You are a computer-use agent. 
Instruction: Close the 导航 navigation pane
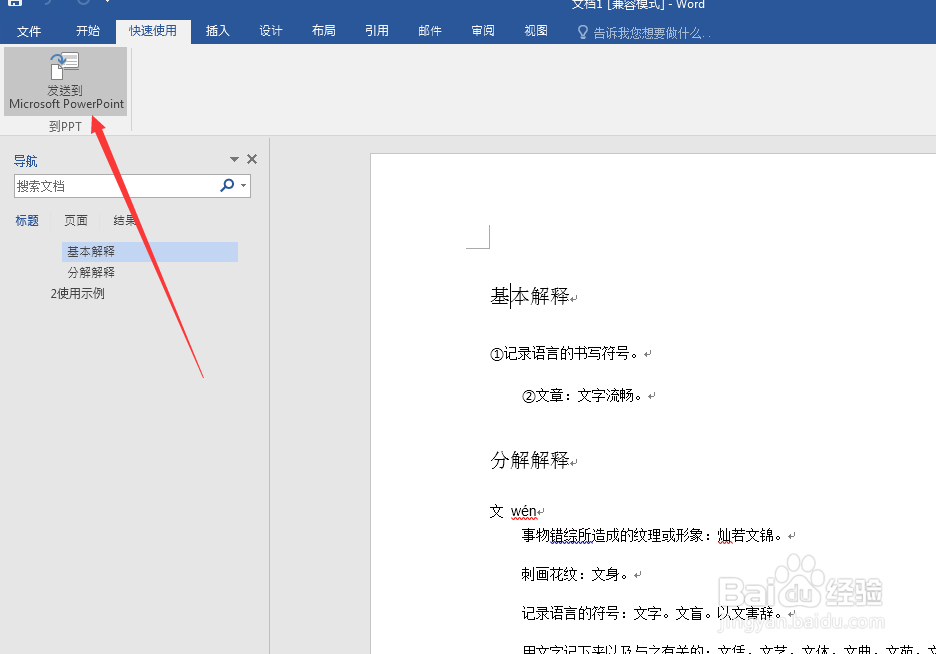coord(251,158)
